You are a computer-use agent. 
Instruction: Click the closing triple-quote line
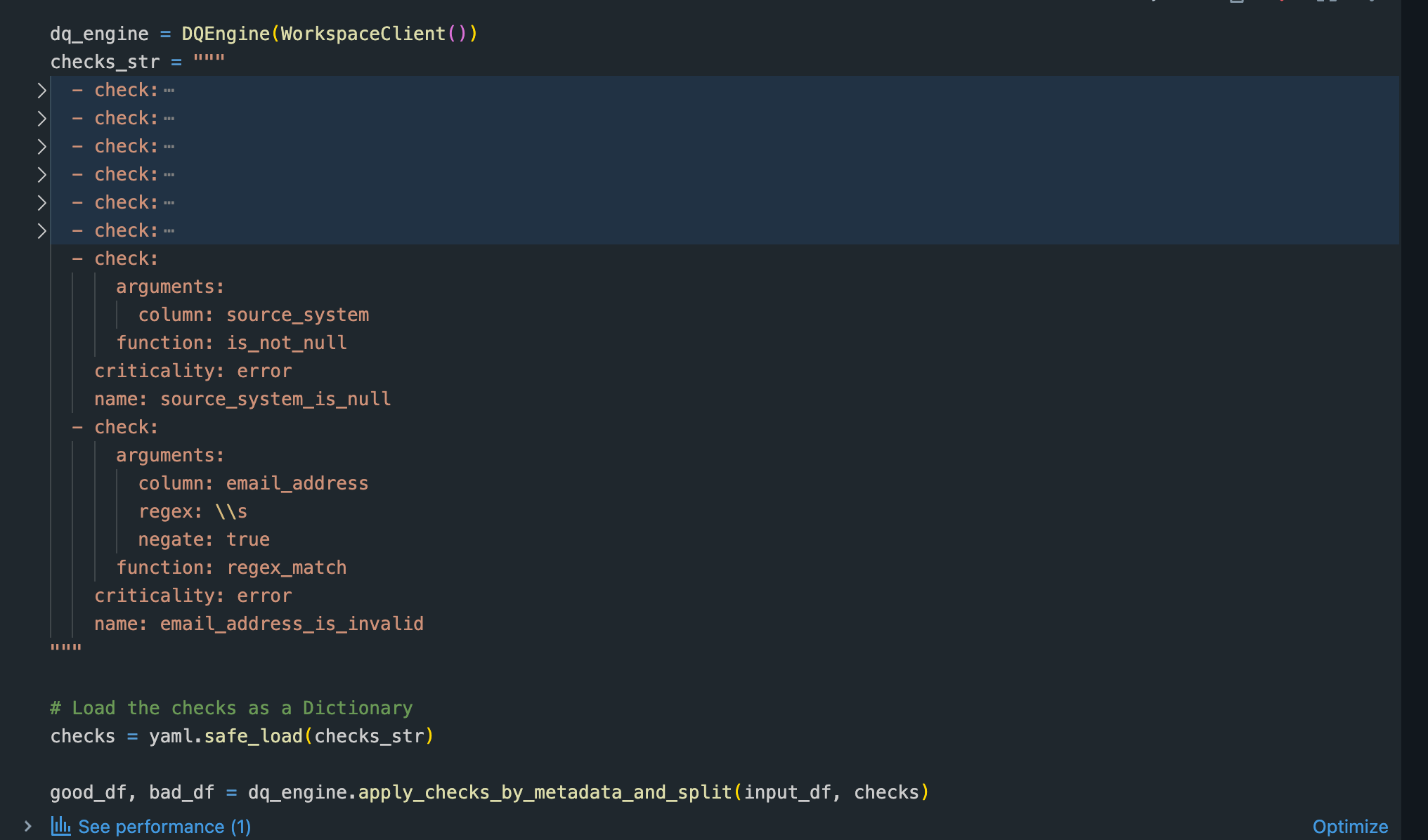click(x=66, y=649)
